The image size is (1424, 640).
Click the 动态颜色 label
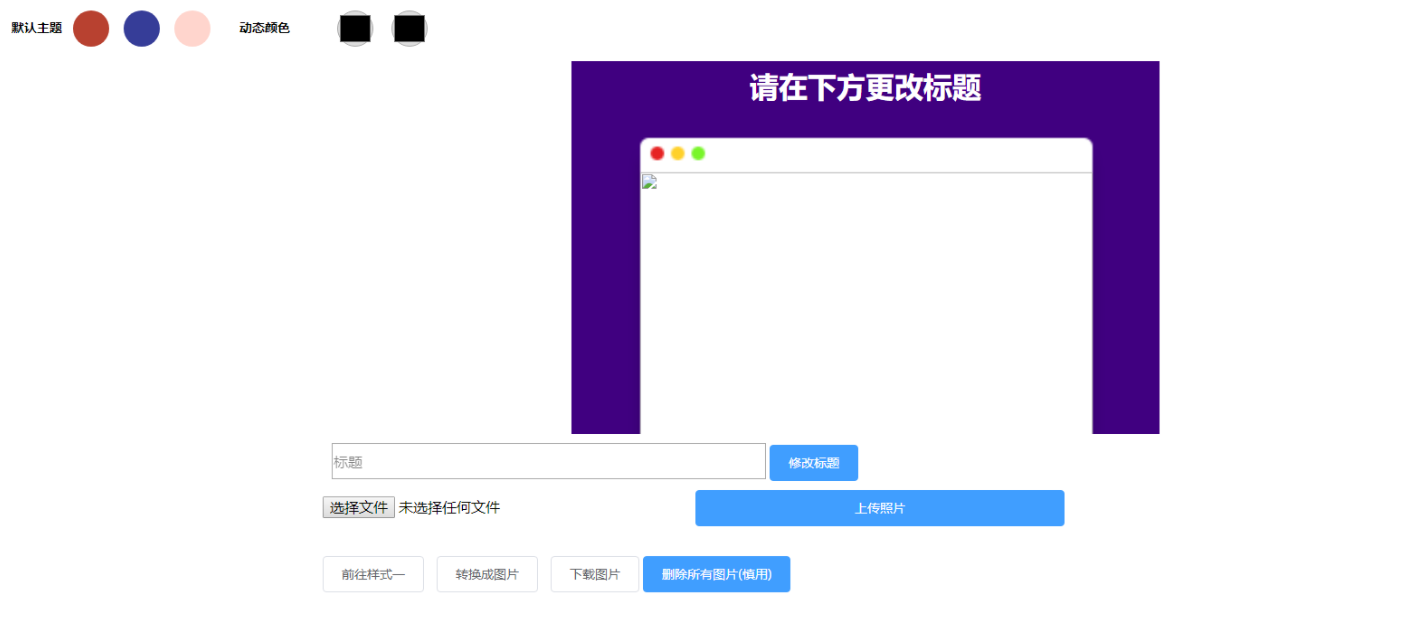point(264,28)
